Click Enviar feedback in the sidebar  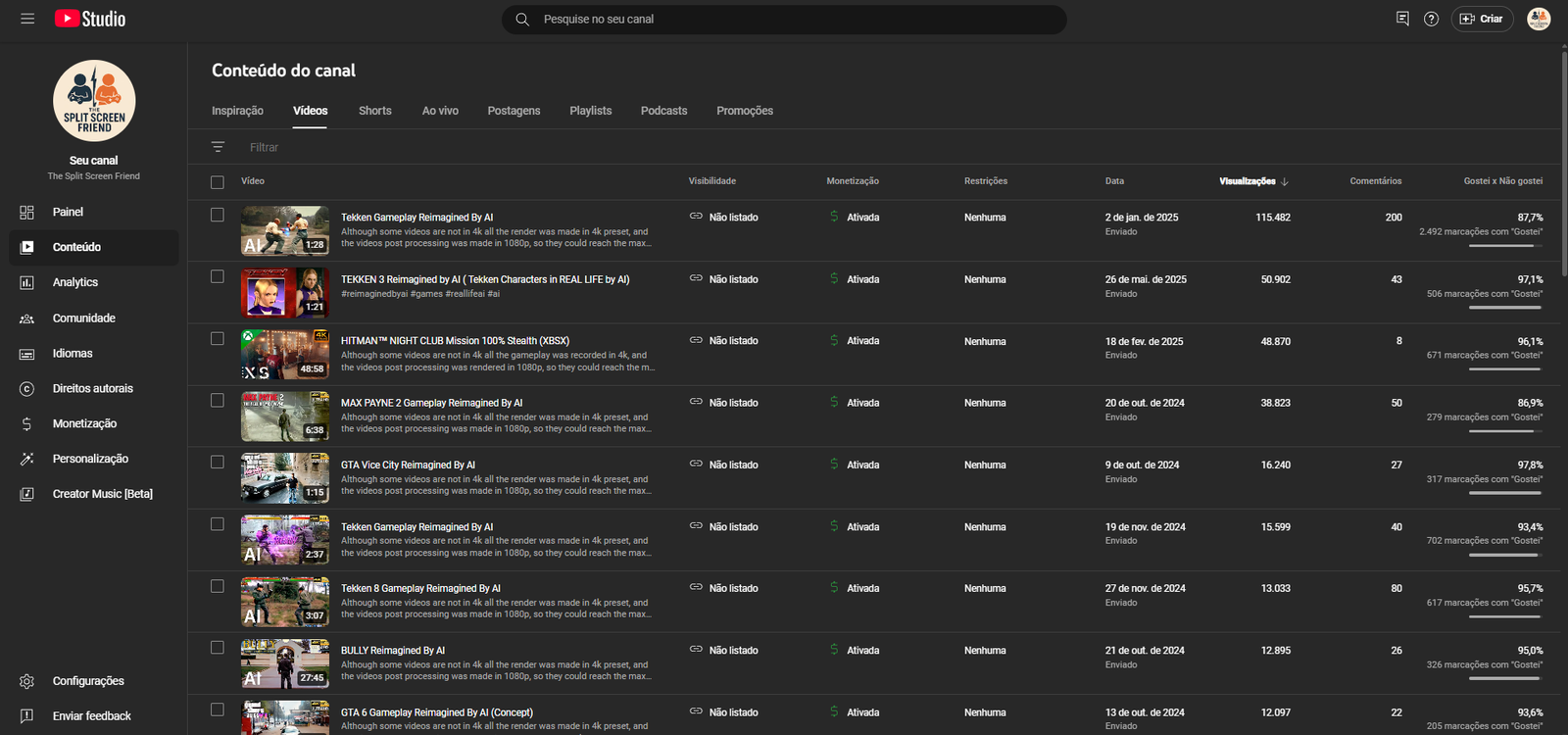[94, 716]
